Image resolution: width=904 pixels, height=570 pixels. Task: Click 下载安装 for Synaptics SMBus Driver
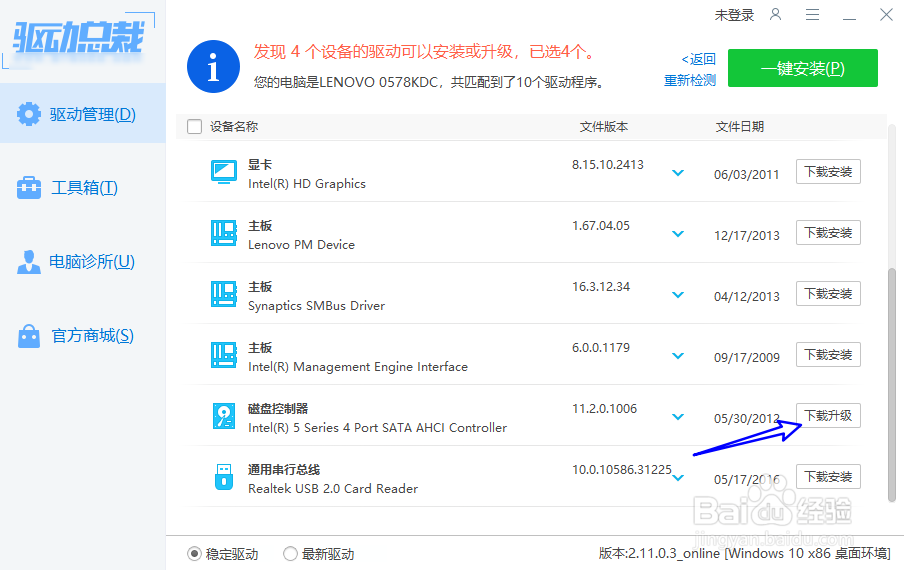point(828,294)
